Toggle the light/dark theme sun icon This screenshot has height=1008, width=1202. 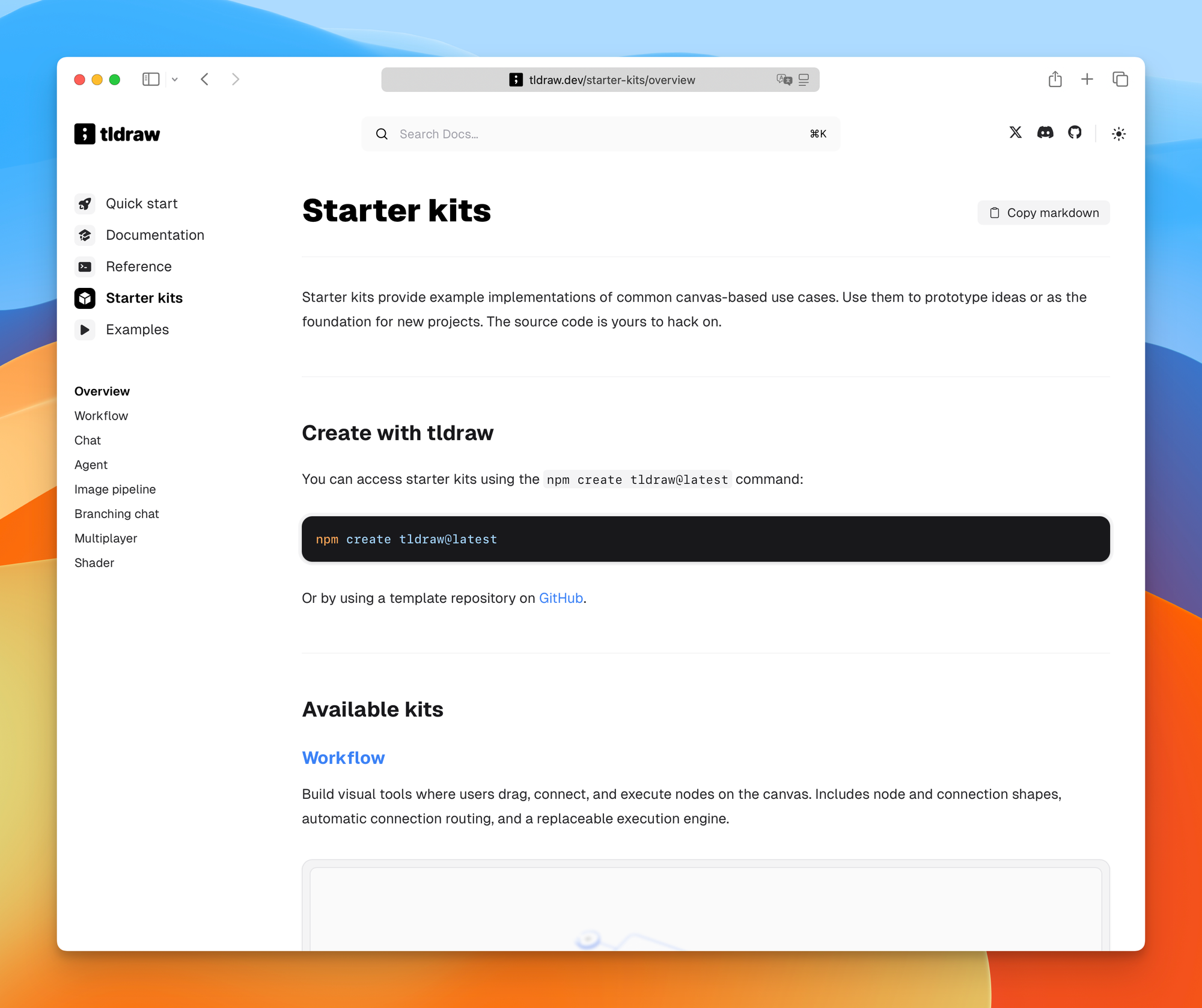tap(1118, 133)
